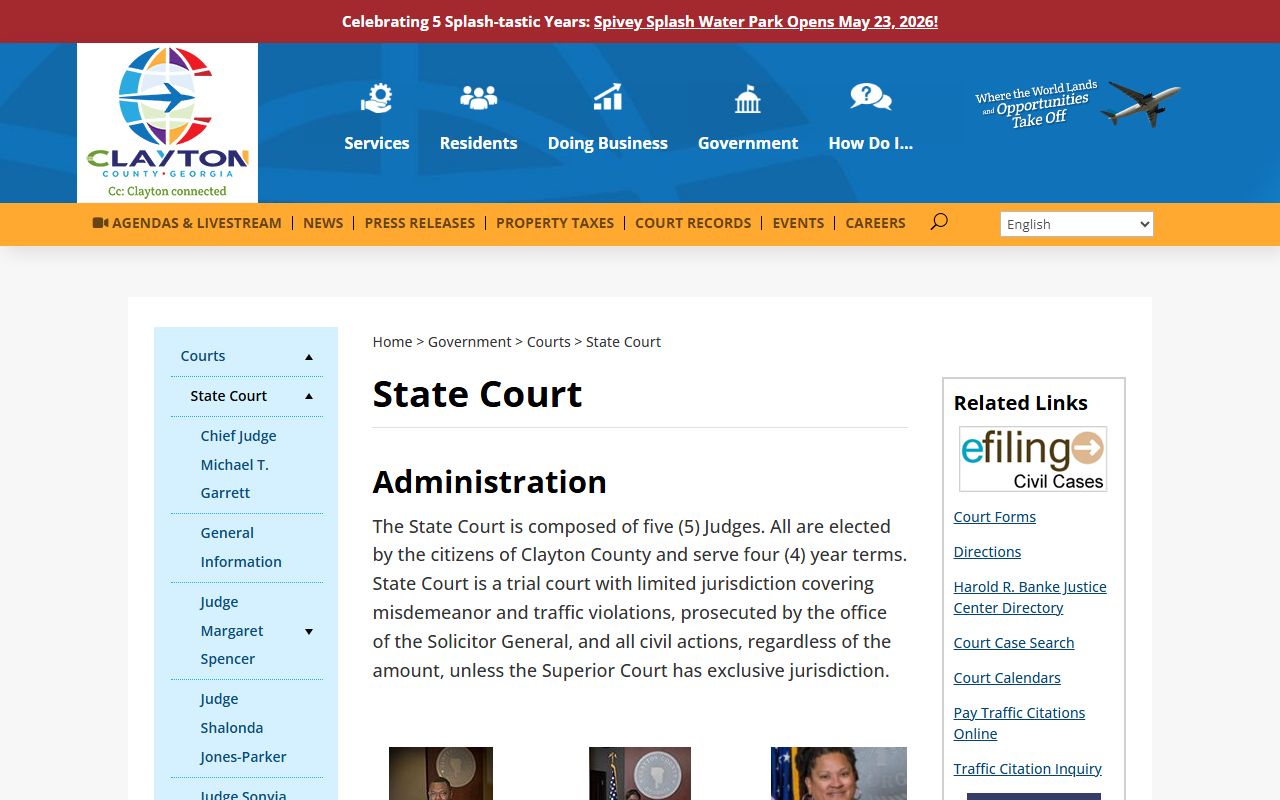Open Traffic Citation Inquiry link
The width and height of the screenshot is (1280, 800).
[1028, 769]
